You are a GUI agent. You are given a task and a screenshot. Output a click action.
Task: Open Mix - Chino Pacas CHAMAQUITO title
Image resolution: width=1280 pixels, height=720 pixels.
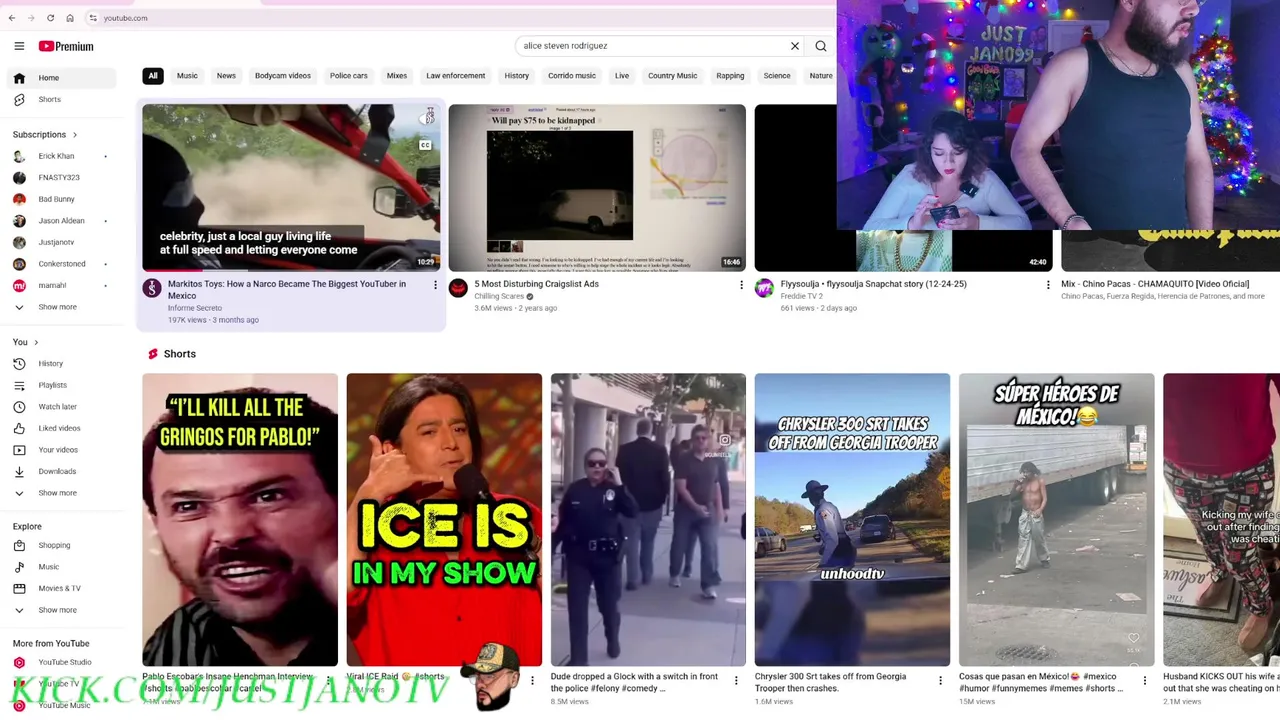pos(1155,284)
